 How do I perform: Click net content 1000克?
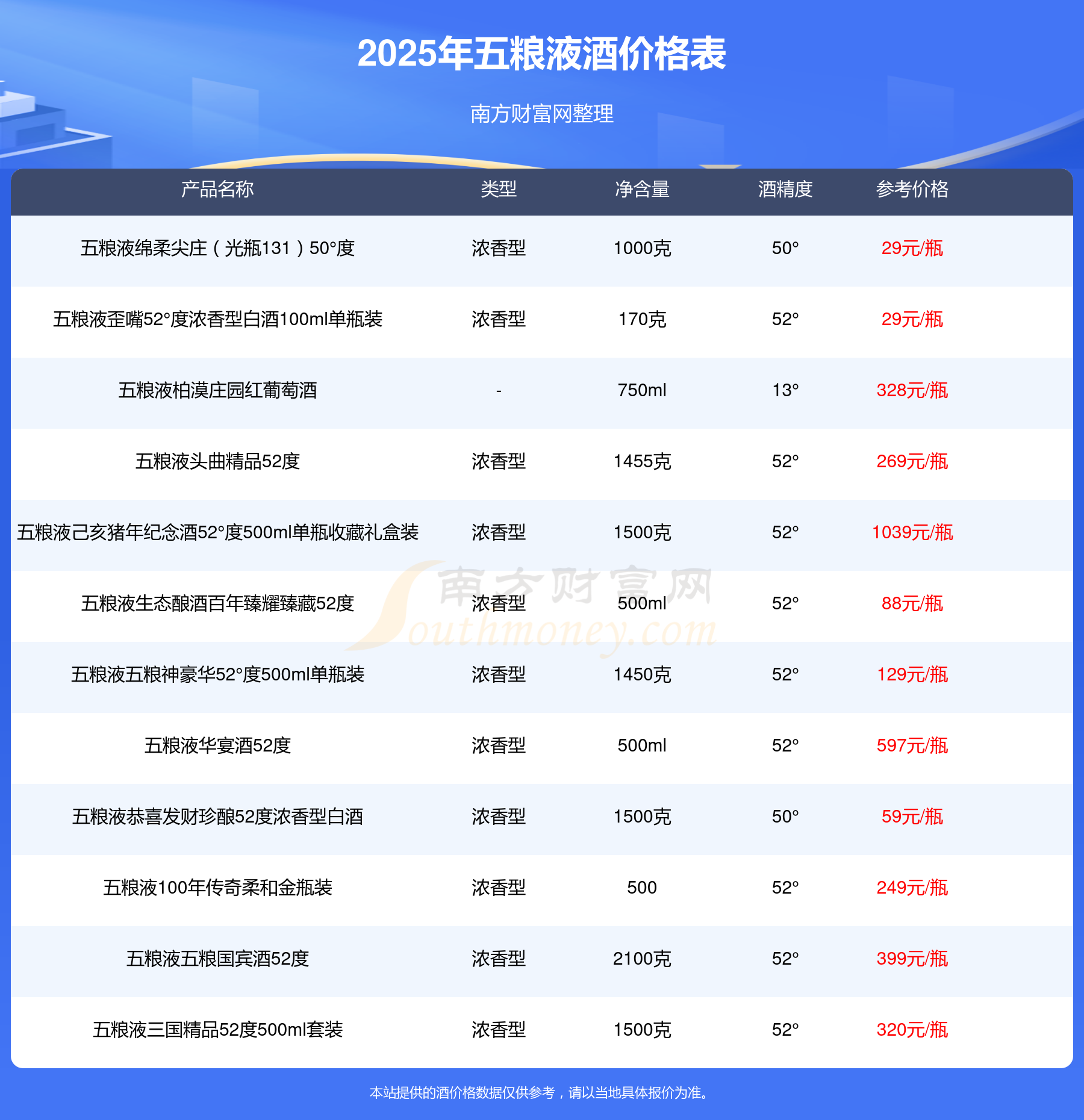coord(642,248)
